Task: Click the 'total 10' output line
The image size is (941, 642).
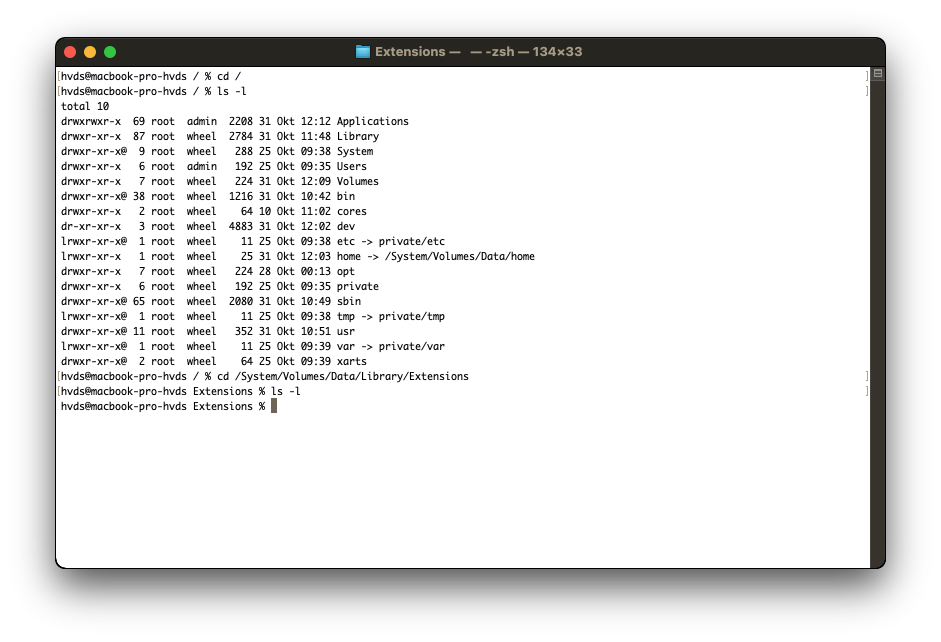Action: tap(85, 106)
